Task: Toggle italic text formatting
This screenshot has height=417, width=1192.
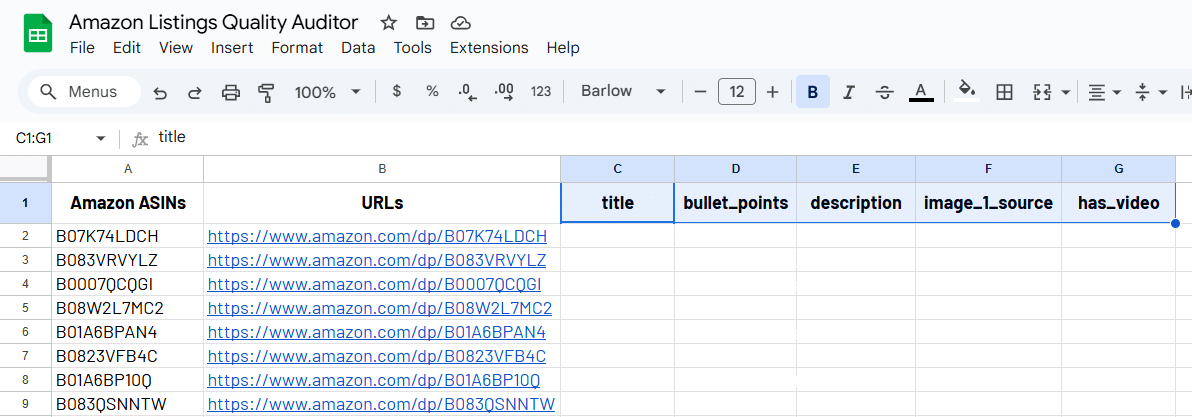Action: 848,92
